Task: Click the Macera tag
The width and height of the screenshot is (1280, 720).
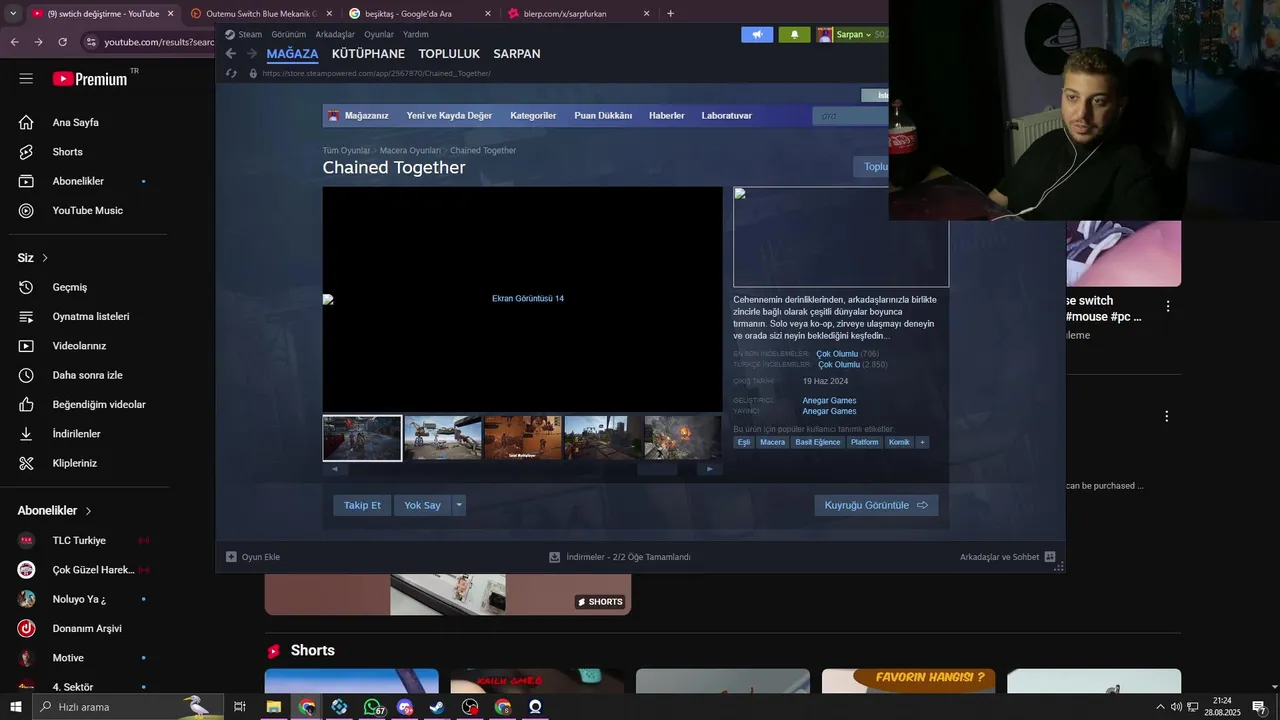Action: pos(772,442)
